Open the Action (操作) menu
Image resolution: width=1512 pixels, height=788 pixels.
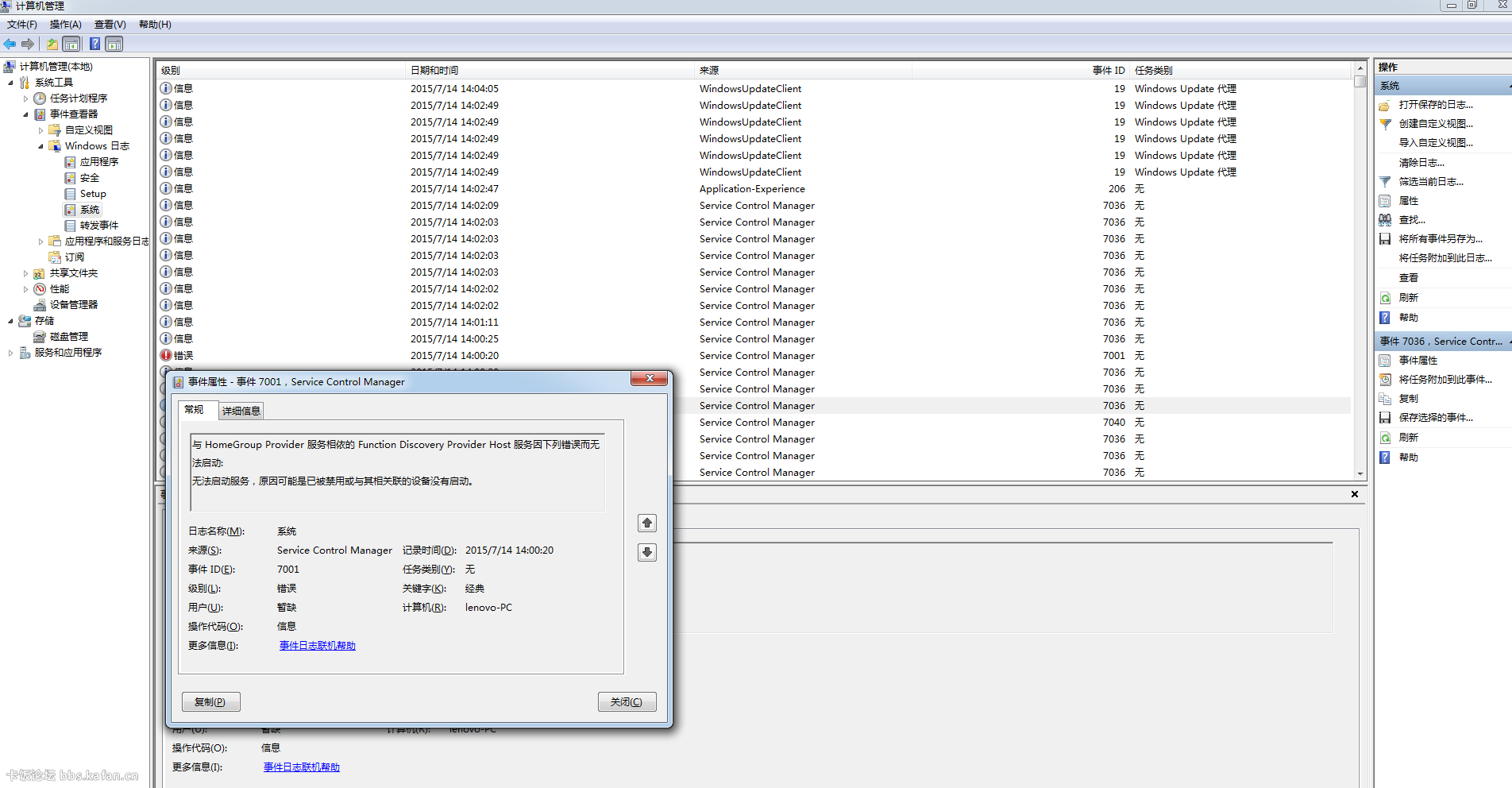[x=66, y=25]
